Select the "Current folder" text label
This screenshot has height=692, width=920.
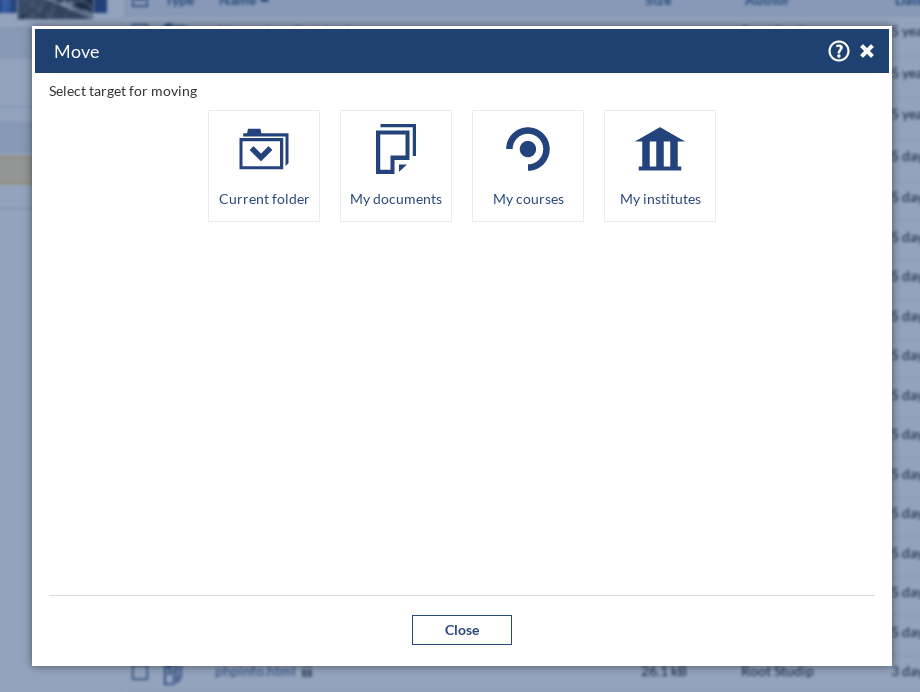coord(264,199)
